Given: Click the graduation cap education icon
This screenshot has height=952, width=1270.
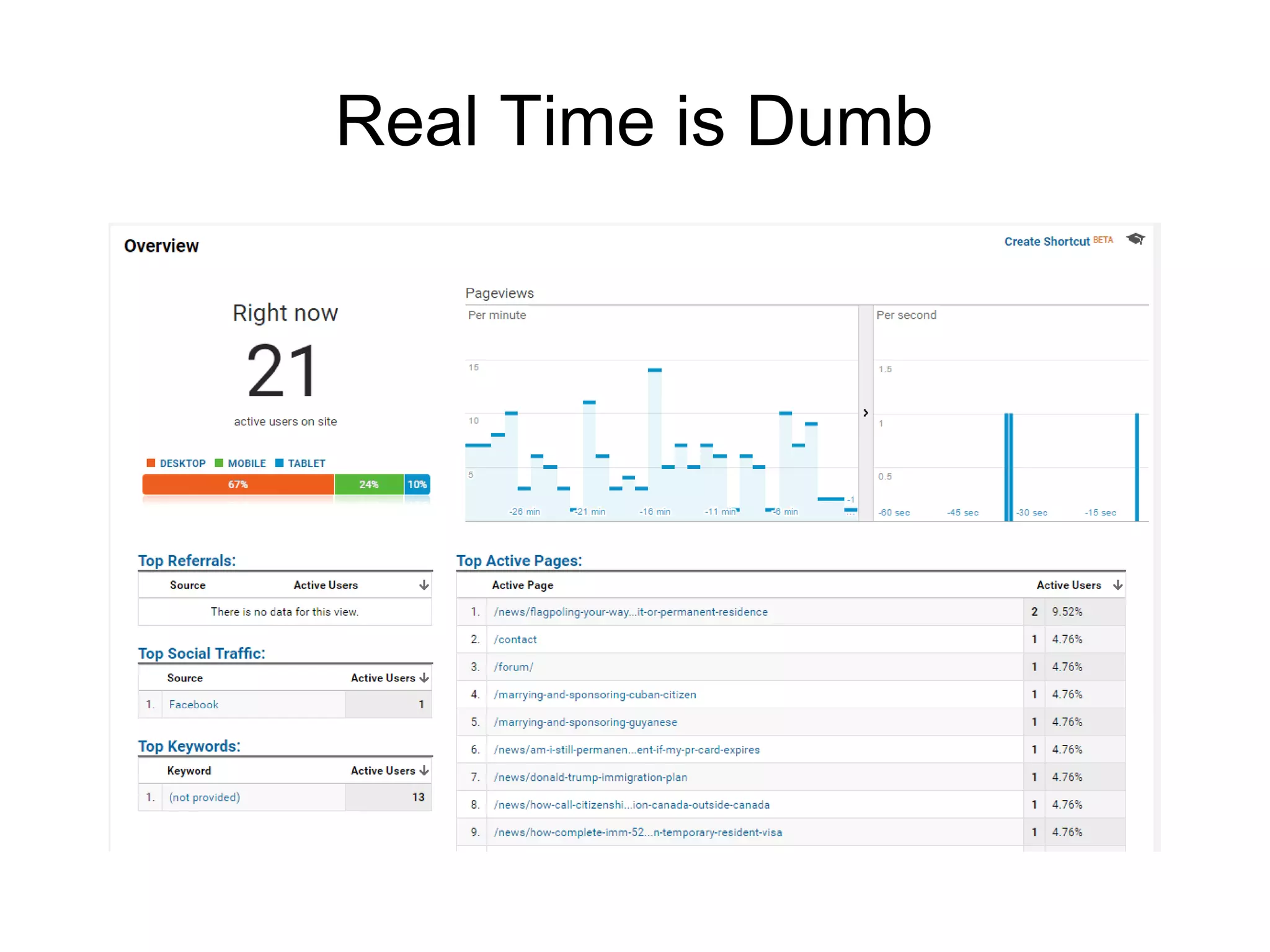Looking at the screenshot, I should tap(1135, 239).
